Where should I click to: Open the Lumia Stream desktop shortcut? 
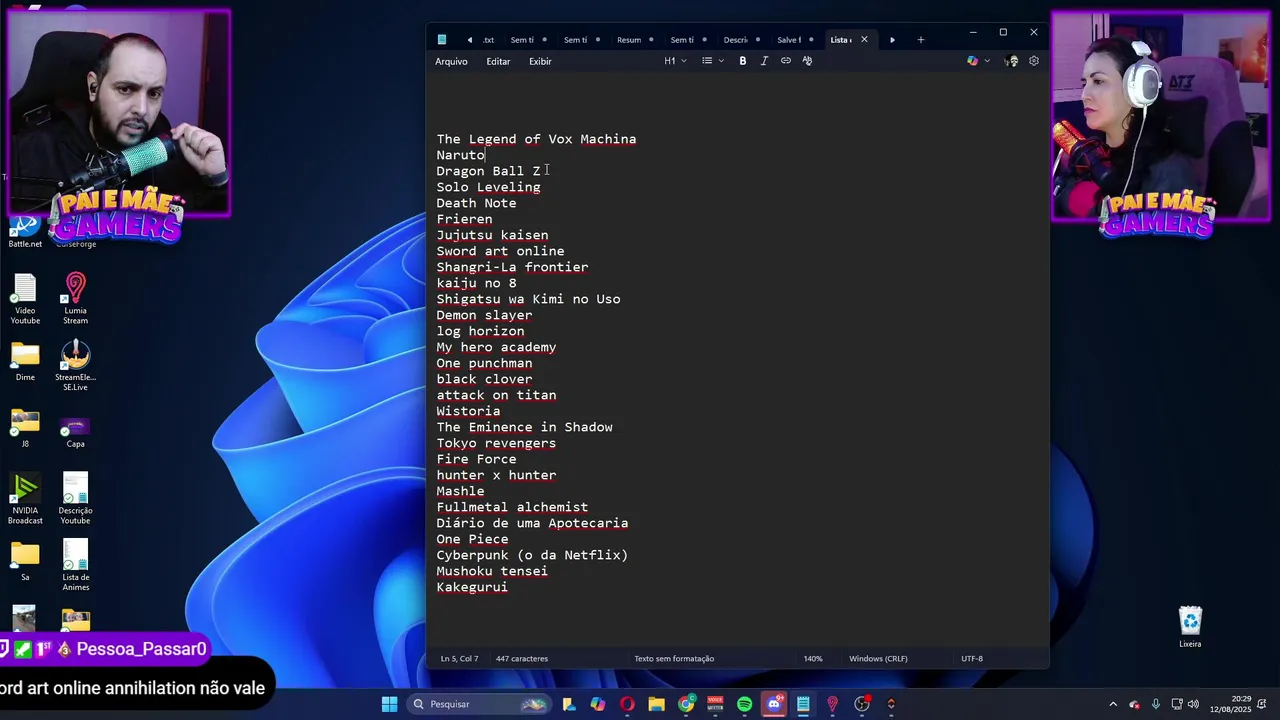pos(75,299)
